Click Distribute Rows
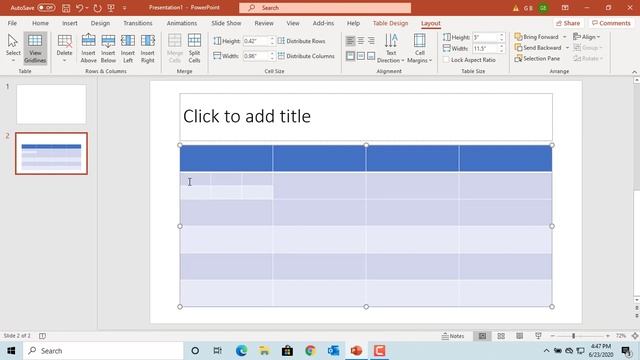This screenshot has height=360, width=640. [302, 41]
